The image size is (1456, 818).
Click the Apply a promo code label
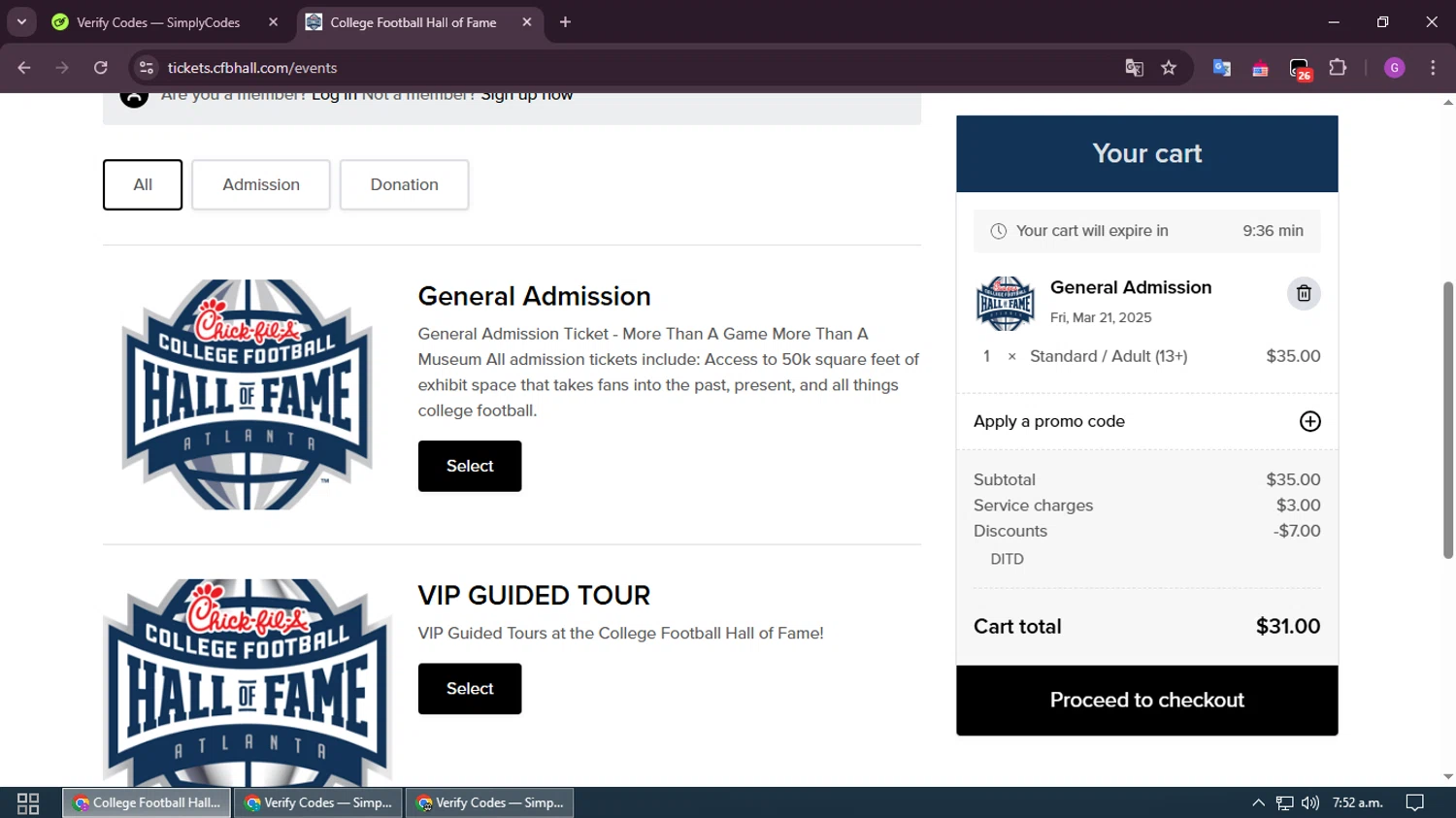tap(1049, 421)
